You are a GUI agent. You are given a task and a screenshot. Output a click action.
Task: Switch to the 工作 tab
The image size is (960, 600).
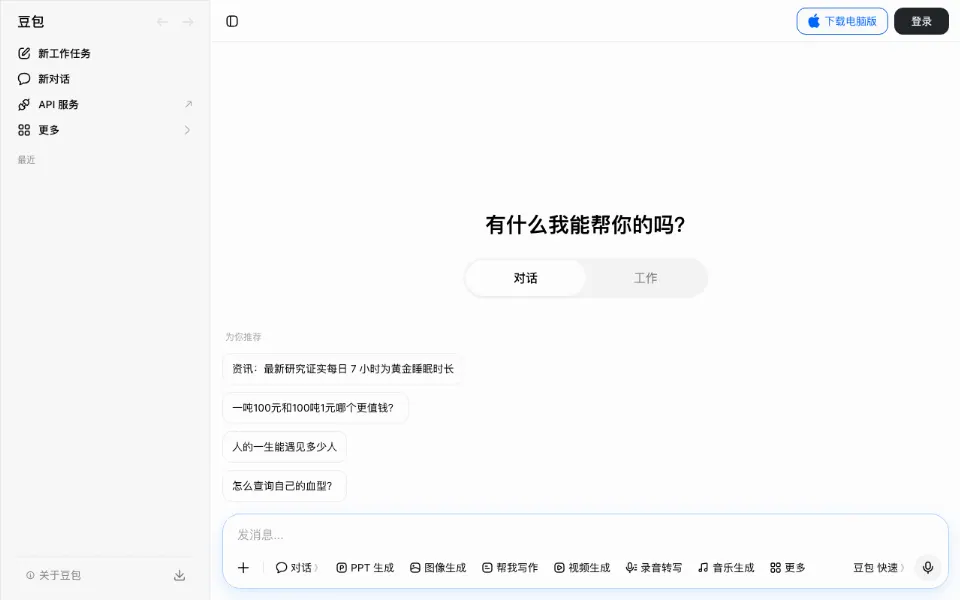(x=645, y=278)
